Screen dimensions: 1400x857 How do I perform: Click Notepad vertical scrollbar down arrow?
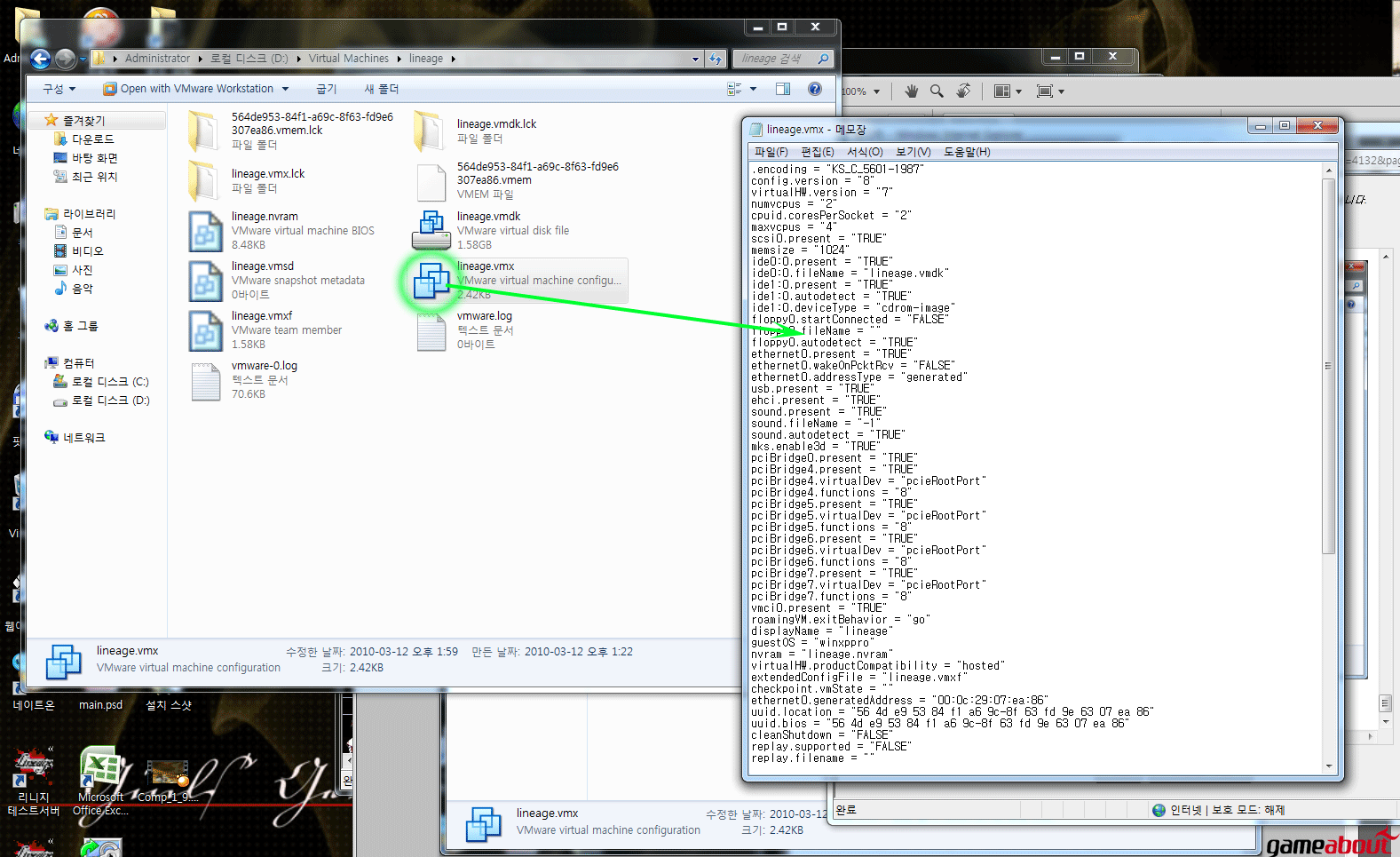tap(1328, 766)
